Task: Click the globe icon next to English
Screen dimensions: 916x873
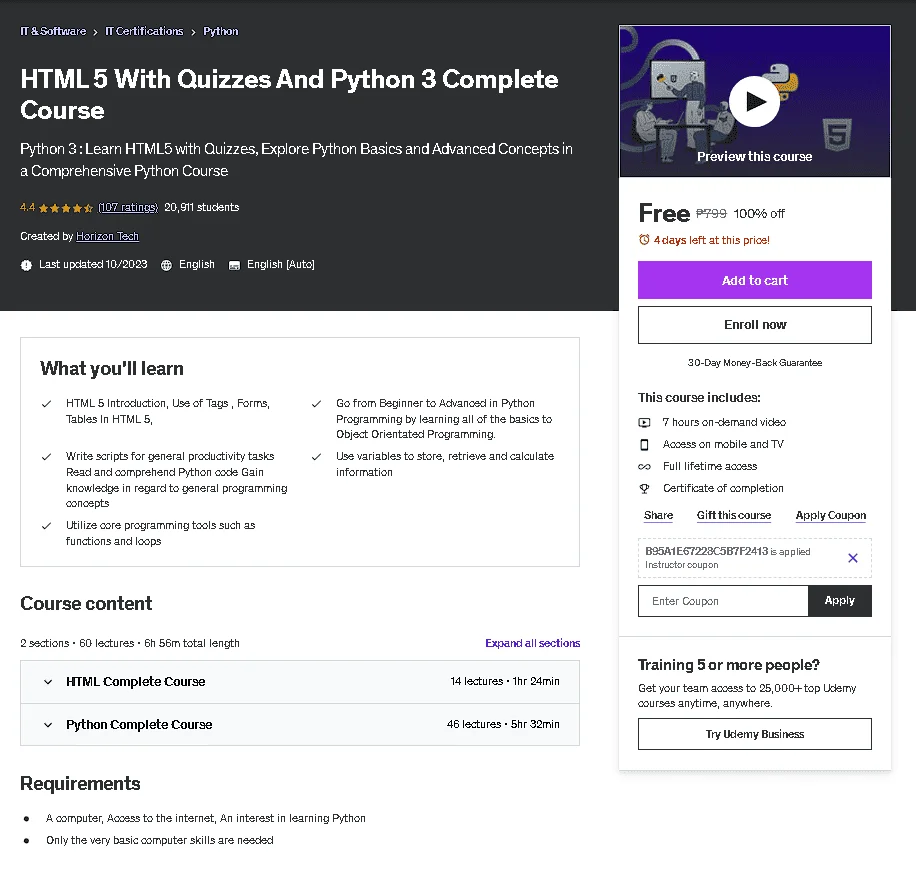Action: pos(166,265)
